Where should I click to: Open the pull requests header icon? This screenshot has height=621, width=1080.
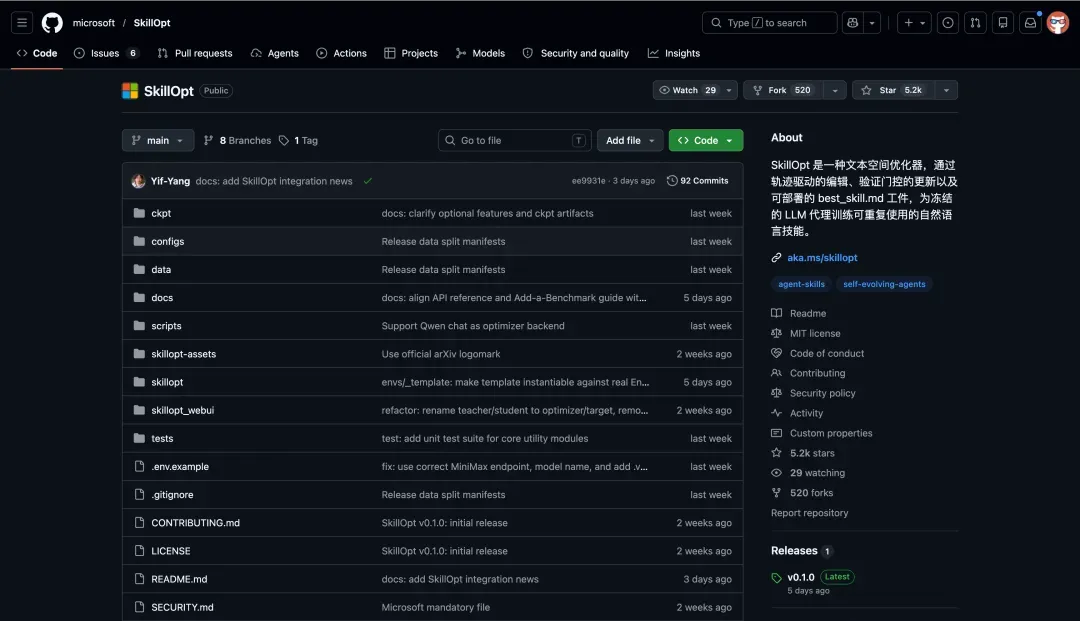975,23
